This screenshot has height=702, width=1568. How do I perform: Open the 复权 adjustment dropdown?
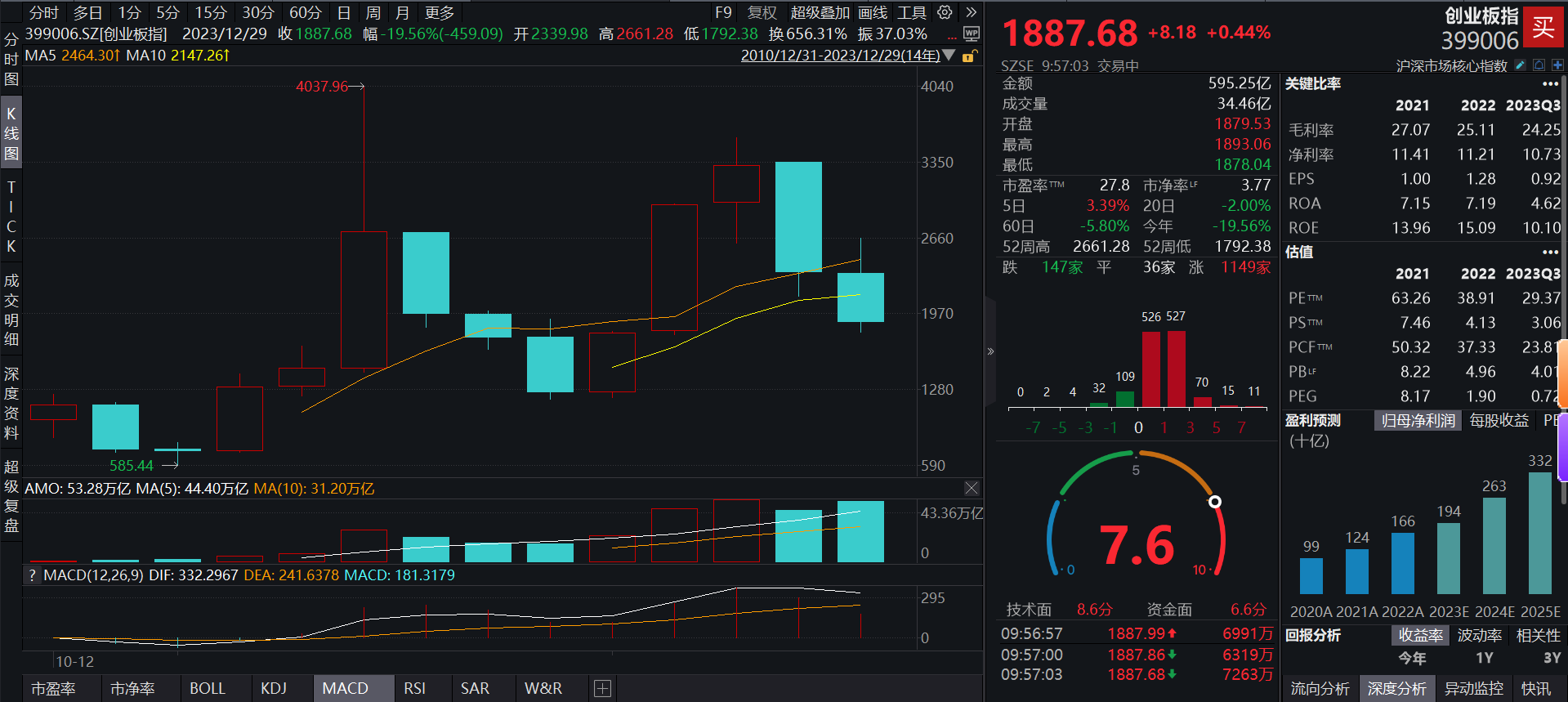point(762,12)
